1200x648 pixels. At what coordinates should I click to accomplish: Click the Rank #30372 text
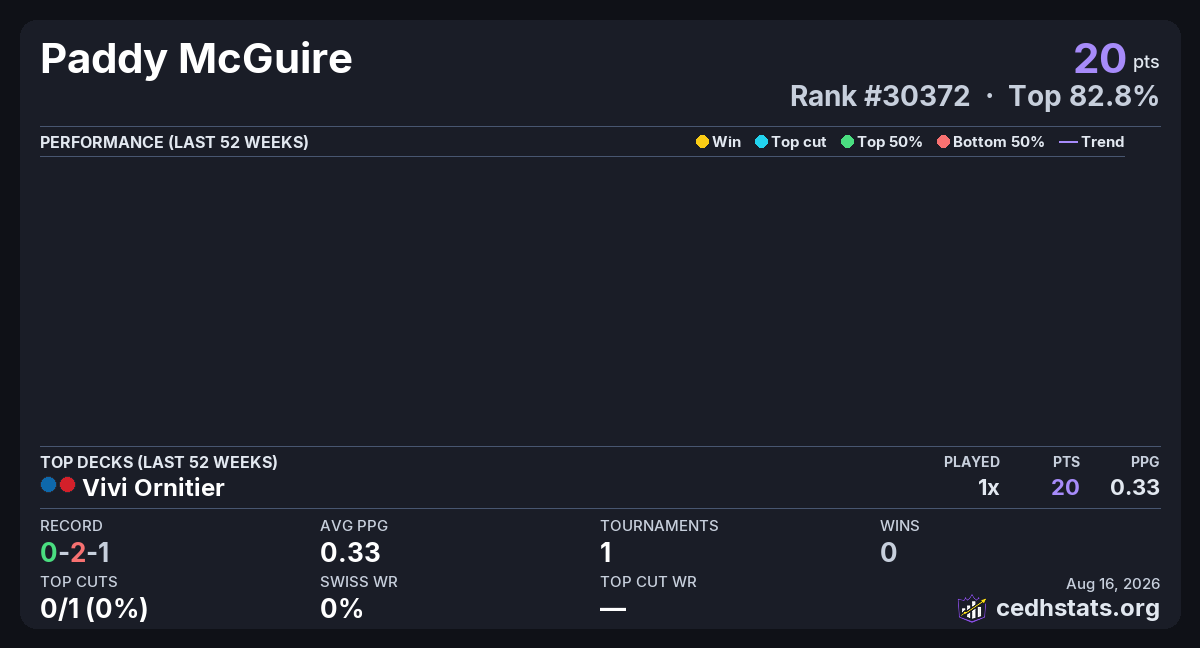[880, 96]
